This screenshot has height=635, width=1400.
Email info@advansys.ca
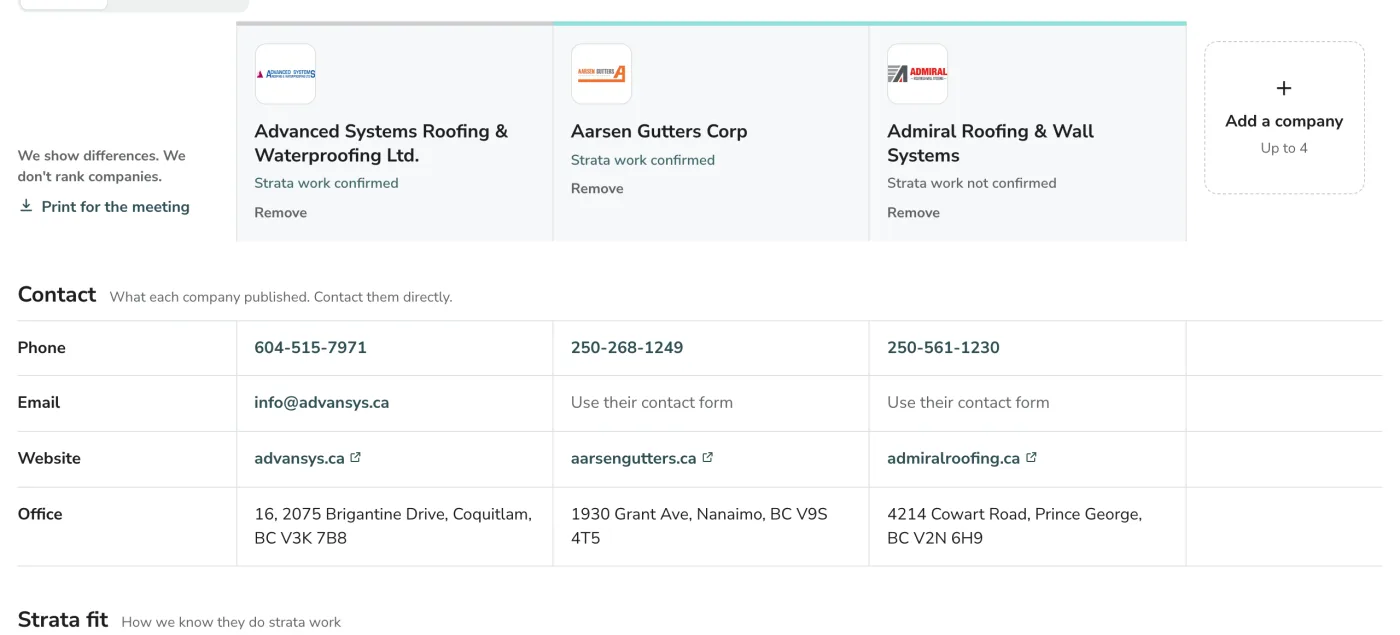[321, 403]
